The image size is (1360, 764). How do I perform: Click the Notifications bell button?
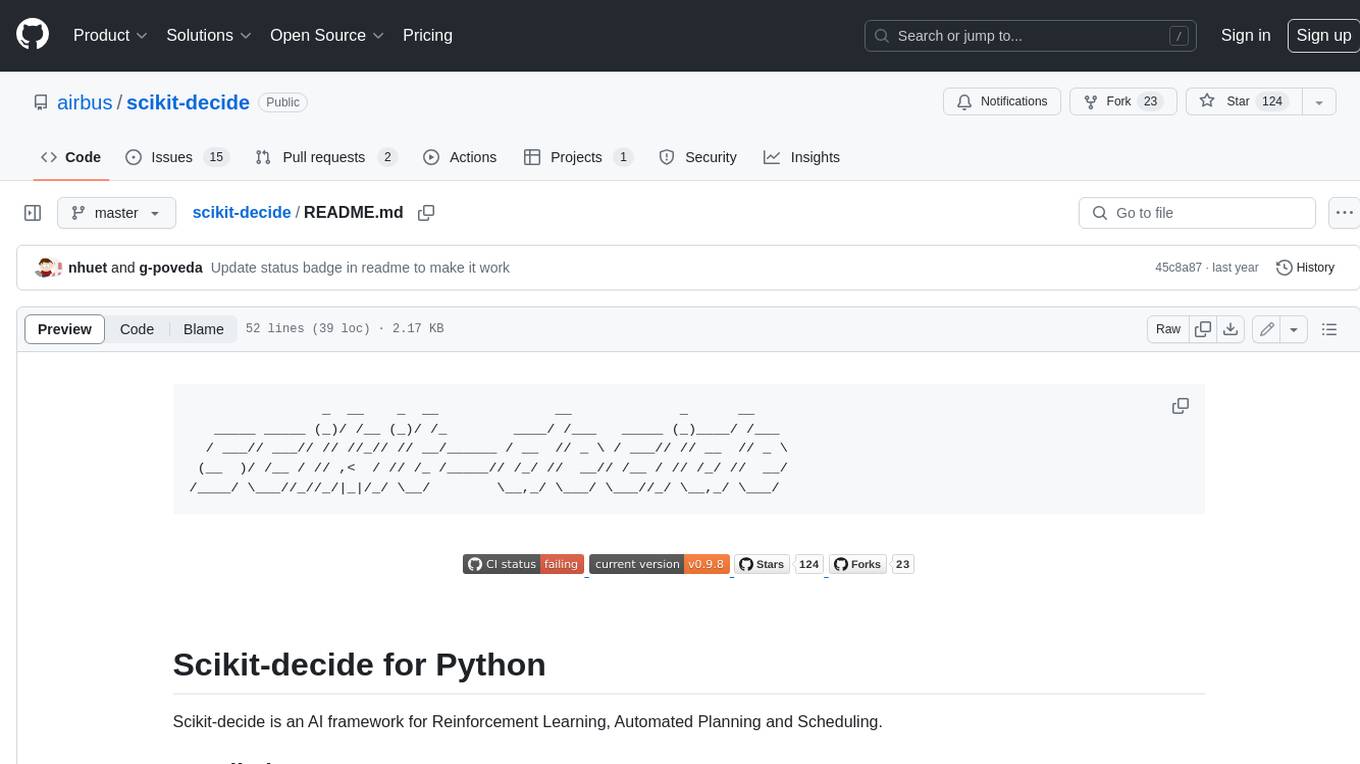[x=1002, y=102]
